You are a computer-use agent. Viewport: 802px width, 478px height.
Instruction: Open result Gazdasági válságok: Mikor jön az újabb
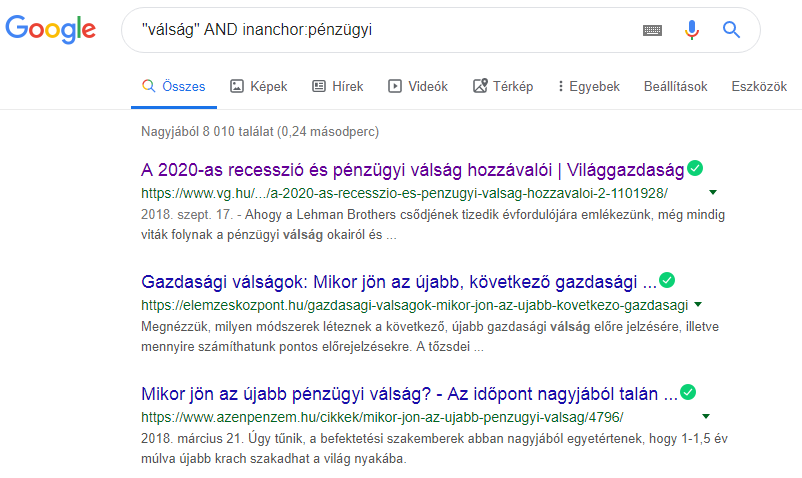point(399,282)
